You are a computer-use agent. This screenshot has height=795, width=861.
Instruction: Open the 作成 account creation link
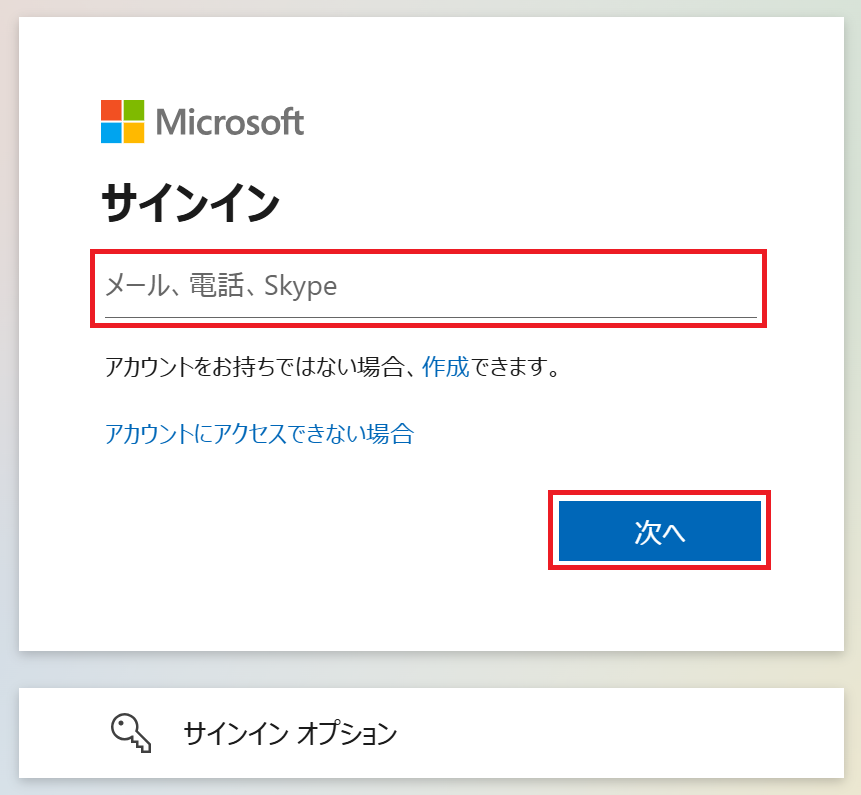point(445,367)
